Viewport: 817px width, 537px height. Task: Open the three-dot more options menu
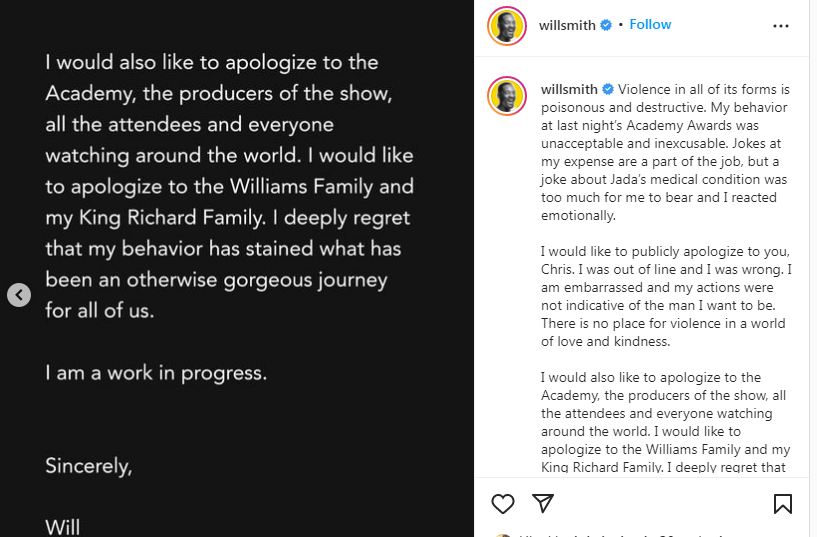(x=781, y=26)
